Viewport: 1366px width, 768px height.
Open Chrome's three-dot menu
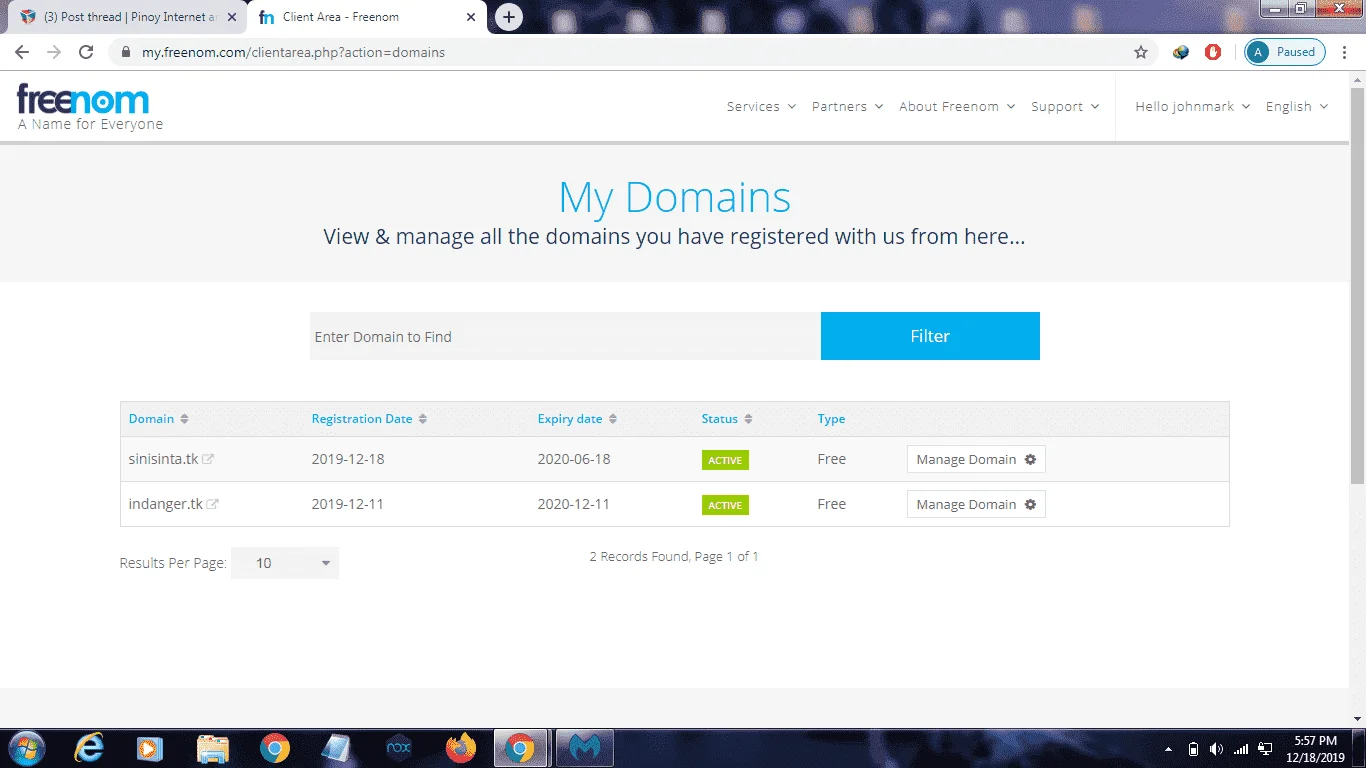click(x=1345, y=52)
